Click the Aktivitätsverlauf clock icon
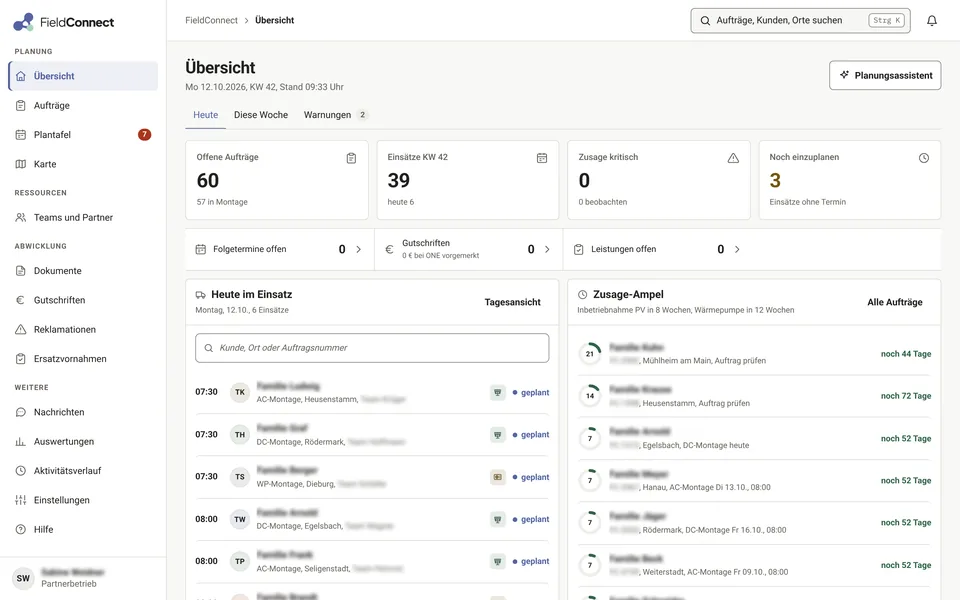 coord(21,471)
